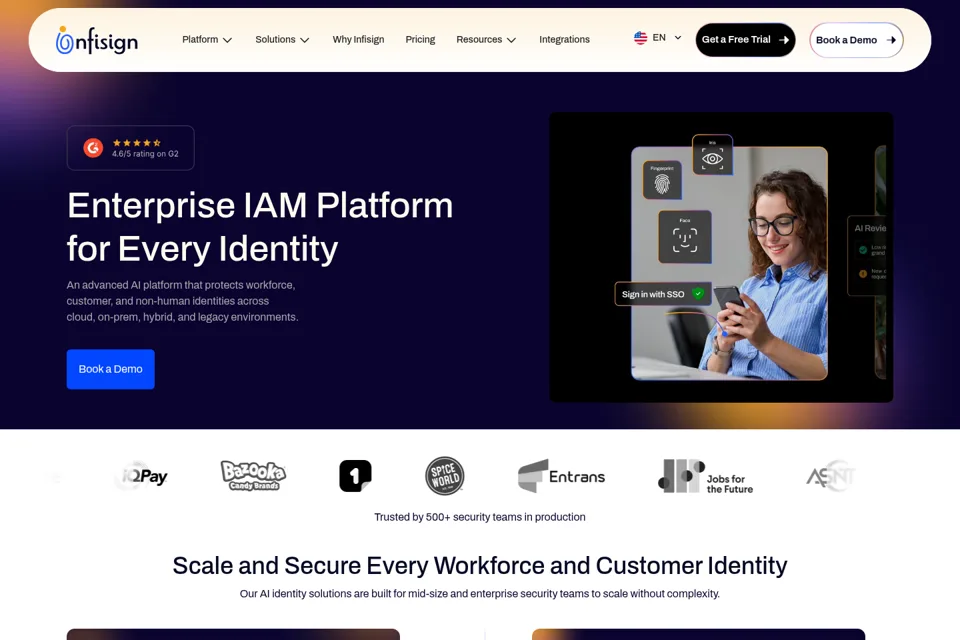Click Our AI identity solutions subtitle text
The height and width of the screenshot is (640, 960).
coord(480,593)
